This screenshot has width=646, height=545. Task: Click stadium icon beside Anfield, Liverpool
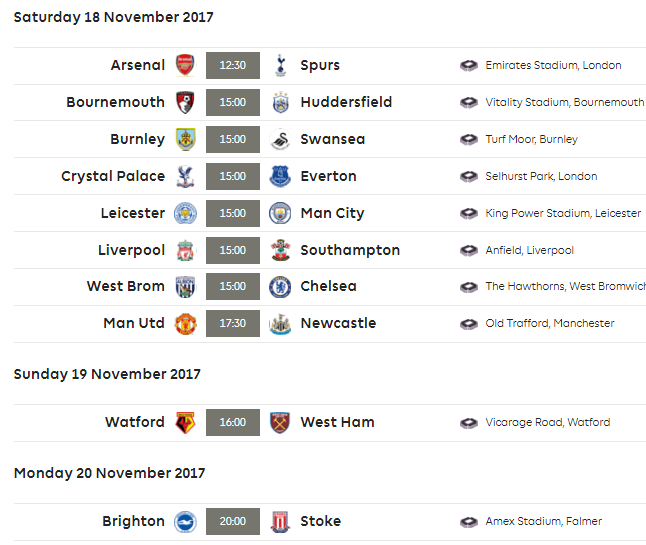coord(469,250)
